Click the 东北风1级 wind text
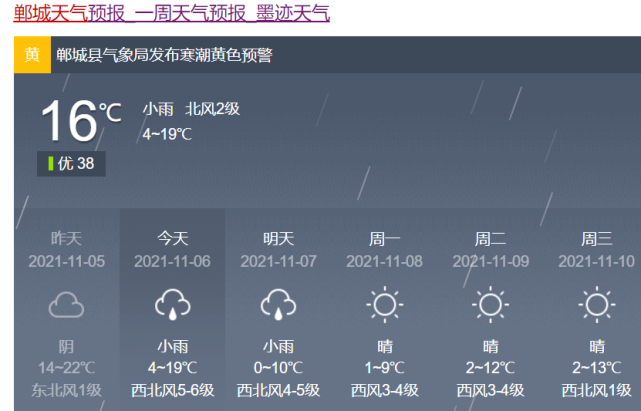641x411 pixels. (x=66, y=390)
